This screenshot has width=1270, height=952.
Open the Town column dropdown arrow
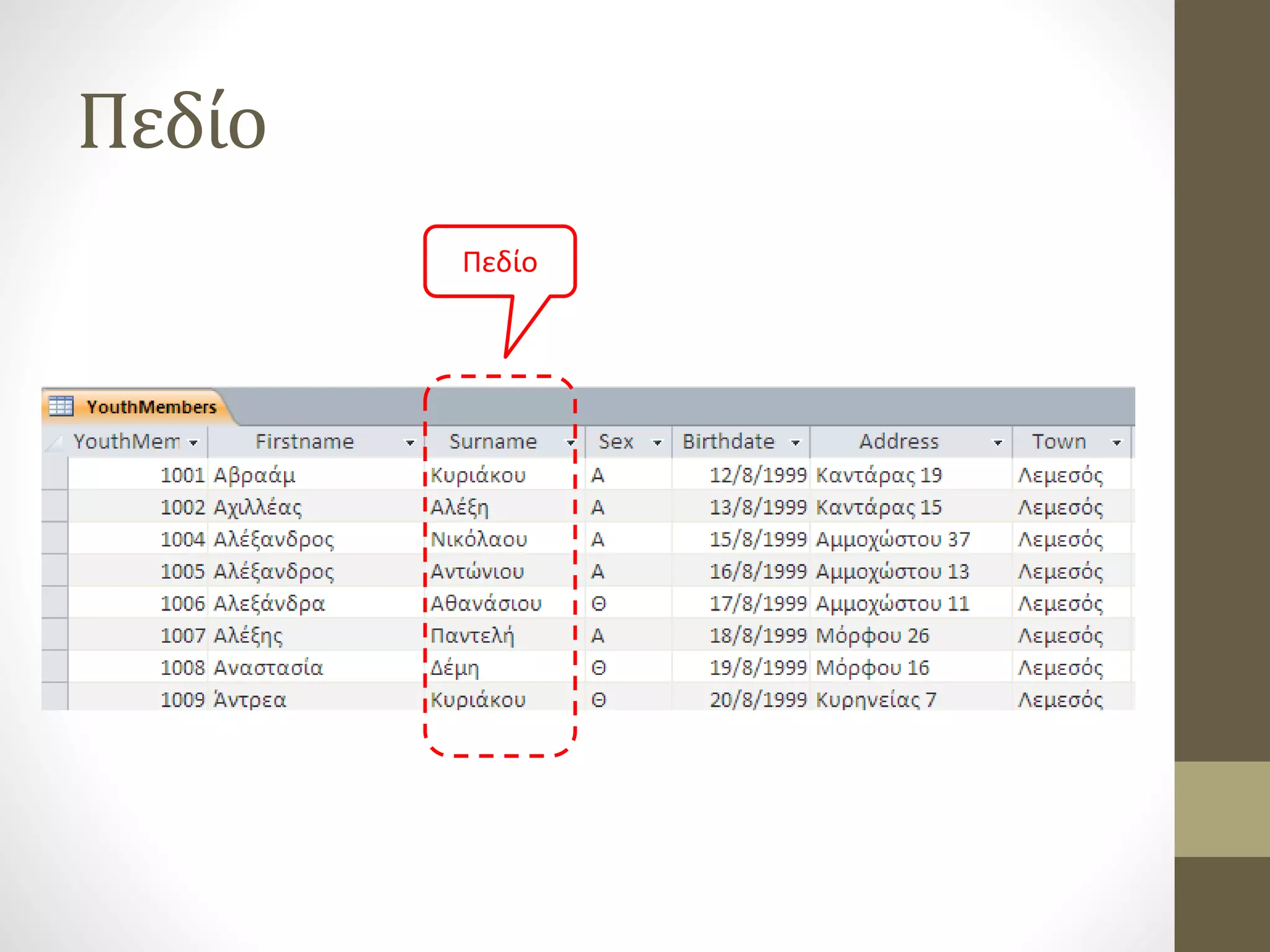(1116, 443)
